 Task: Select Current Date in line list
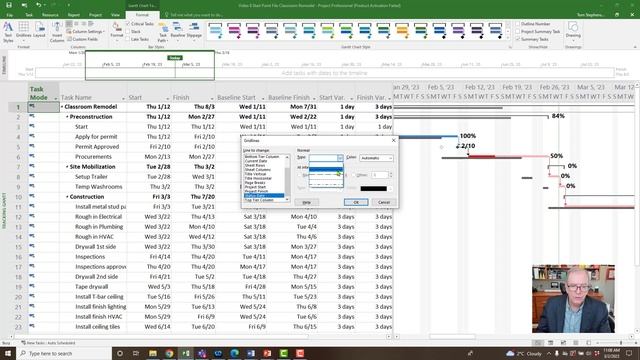(x=256, y=161)
